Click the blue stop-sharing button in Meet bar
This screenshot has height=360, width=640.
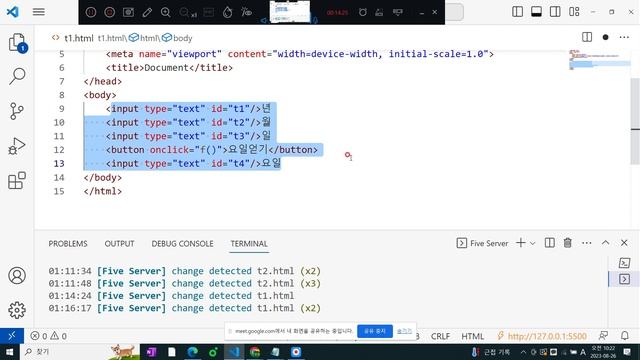coord(375,331)
